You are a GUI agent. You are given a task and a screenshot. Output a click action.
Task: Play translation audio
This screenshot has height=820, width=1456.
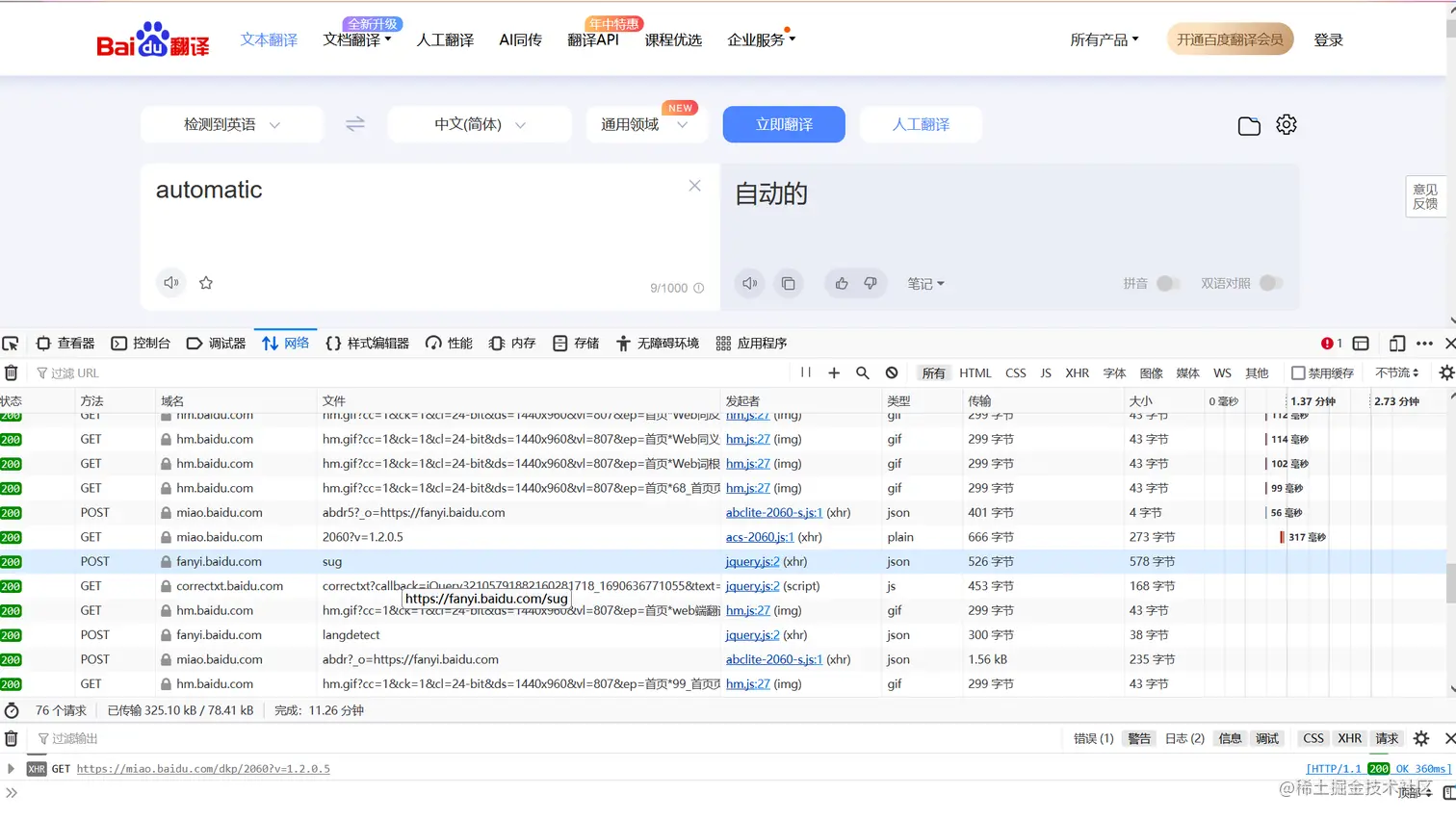(750, 283)
